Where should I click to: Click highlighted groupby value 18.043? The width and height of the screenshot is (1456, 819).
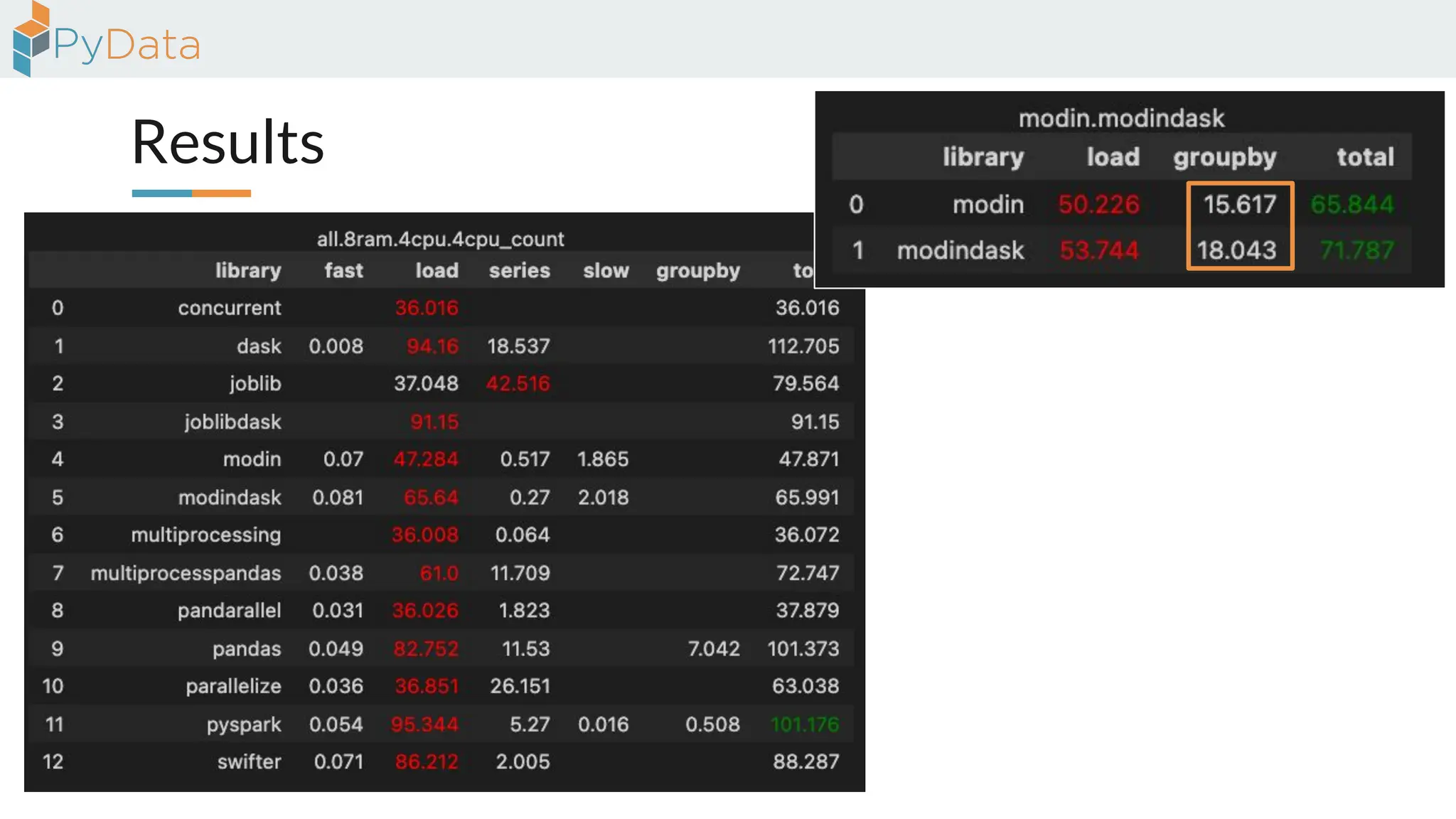pyautogui.click(x=1236, y=250)
